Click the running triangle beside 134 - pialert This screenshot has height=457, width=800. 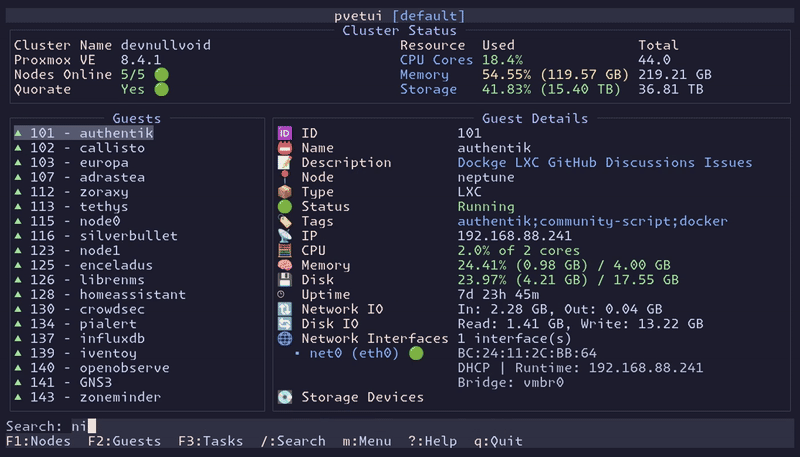(x=18, y=324)
